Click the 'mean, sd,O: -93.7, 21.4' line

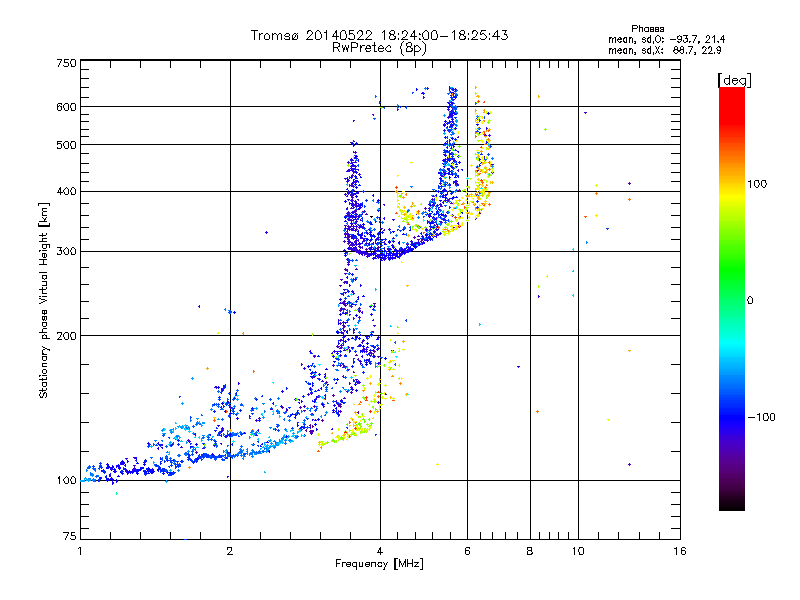(666, 39)
